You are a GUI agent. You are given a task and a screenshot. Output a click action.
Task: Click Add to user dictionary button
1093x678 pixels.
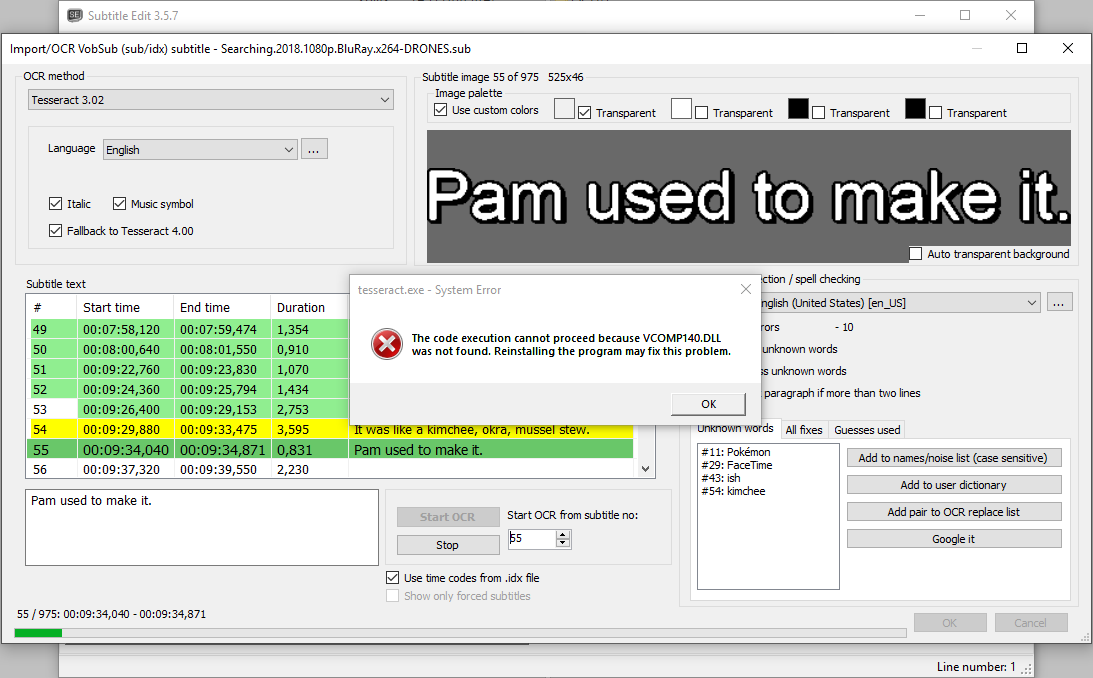tap(954, 485)
